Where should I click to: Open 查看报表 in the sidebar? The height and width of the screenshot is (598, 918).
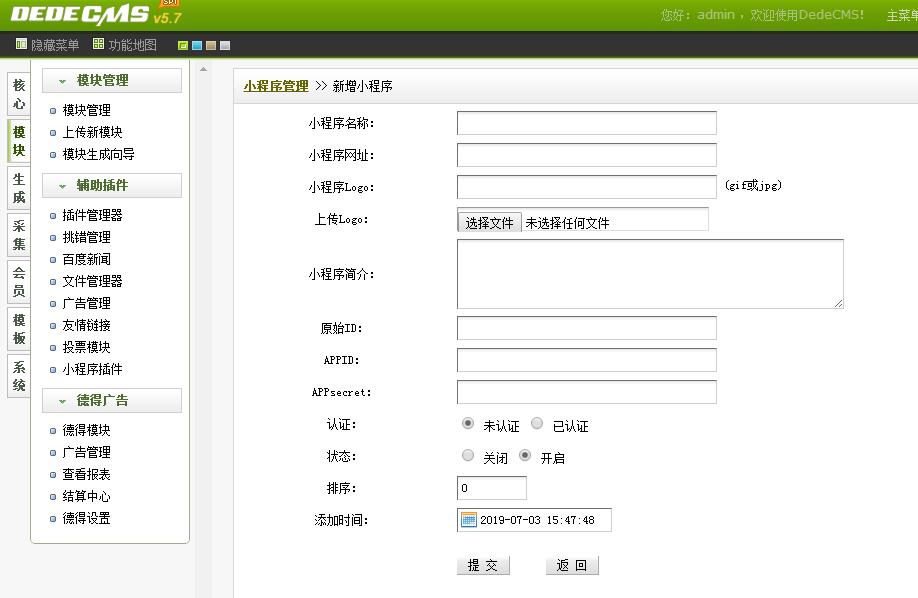pyautogui.click(x=87, y=474)
